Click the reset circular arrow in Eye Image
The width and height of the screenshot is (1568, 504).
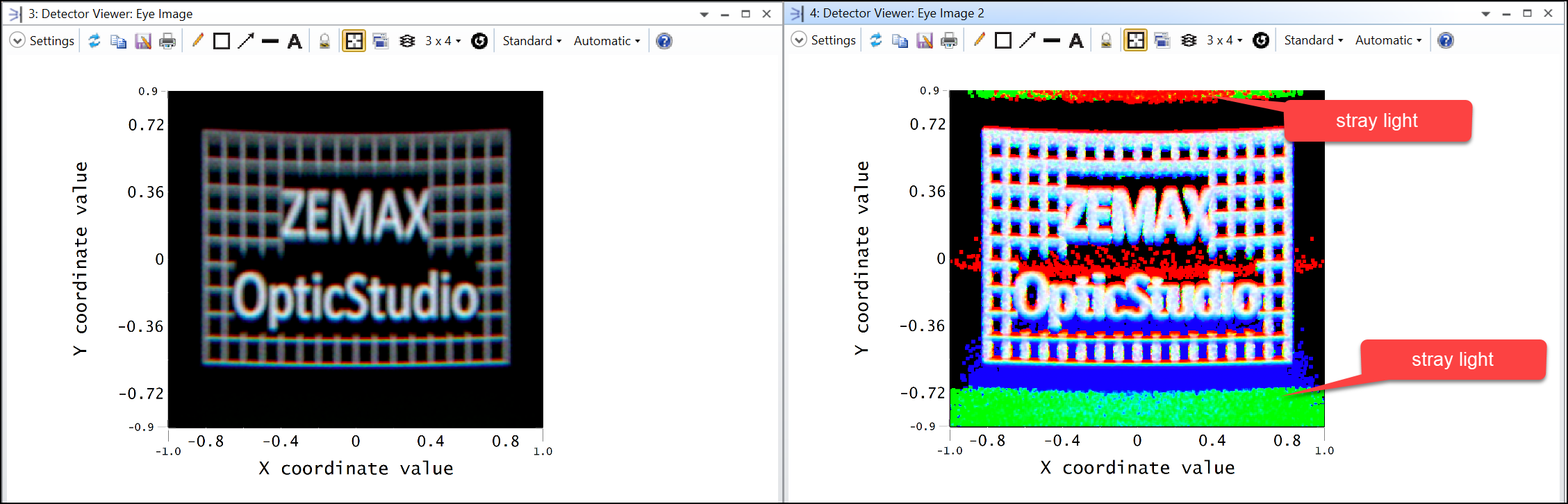479,41
